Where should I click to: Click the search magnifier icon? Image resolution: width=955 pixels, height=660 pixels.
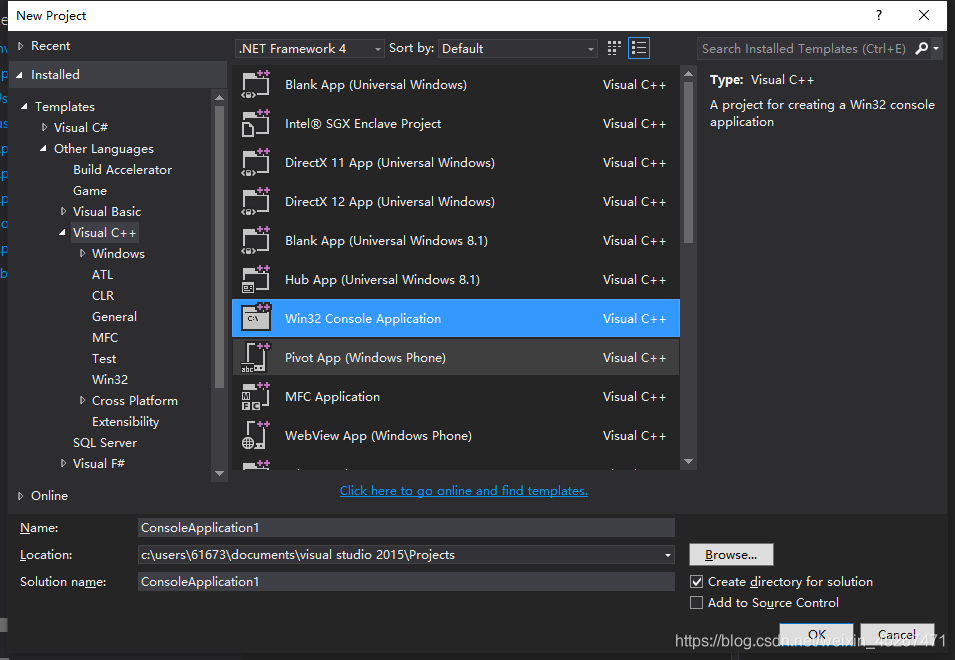coord(922,48)
